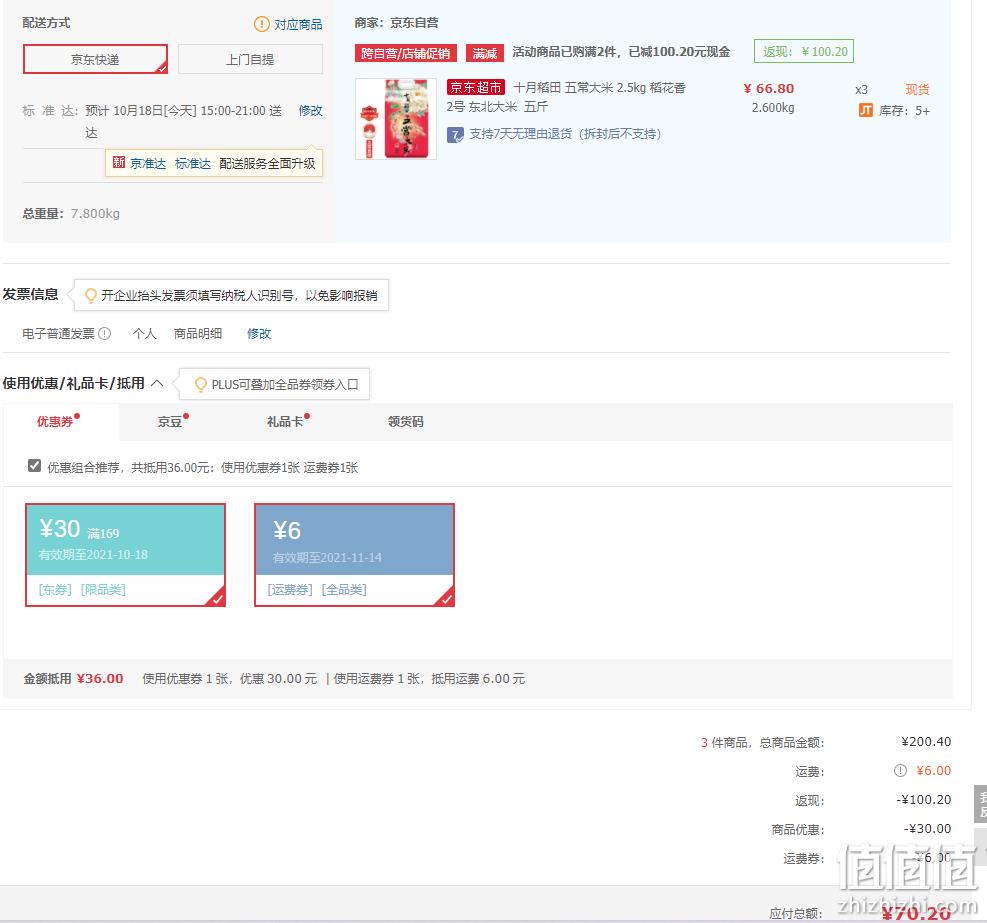The width and height of the screenshot is (987, 923).
Task: Click the 商家：京东自营 merchant label
Action: 396,23
